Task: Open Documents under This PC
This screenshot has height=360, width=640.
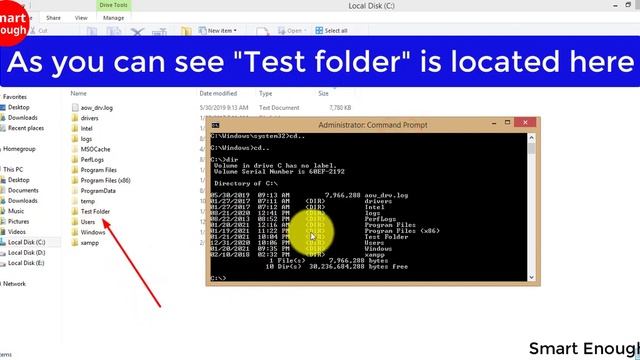Action: pos(23,191)
